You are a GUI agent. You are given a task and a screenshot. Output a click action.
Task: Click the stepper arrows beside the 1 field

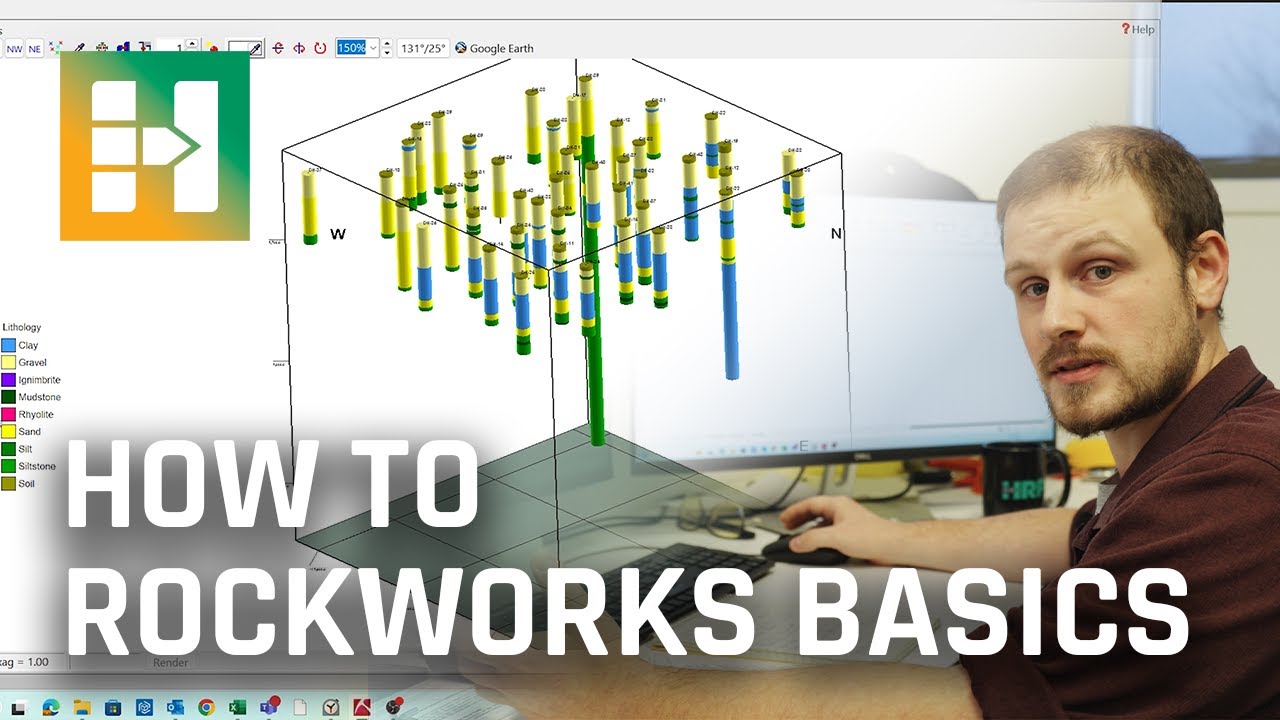coord(192,47)
